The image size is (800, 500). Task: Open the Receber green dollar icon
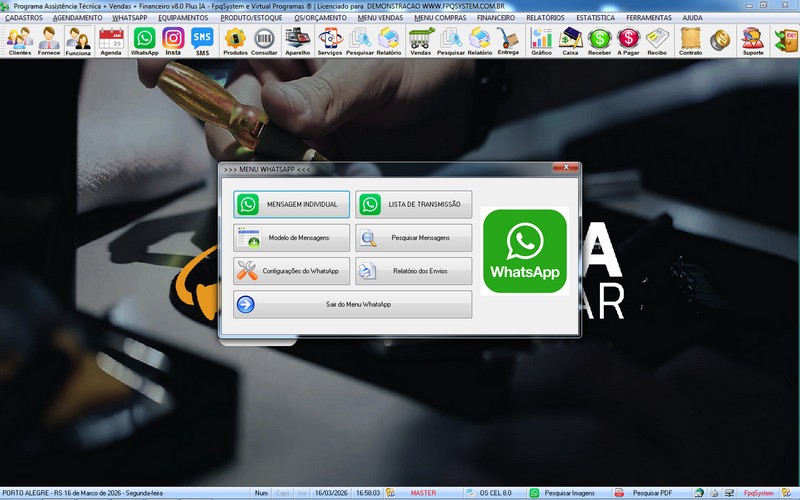point(599,41)
